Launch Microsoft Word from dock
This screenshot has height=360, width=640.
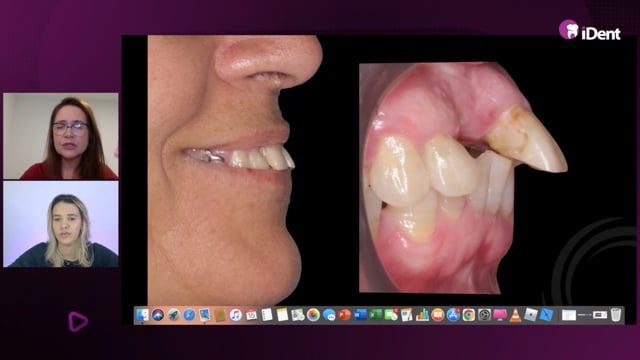coord(360,315)
